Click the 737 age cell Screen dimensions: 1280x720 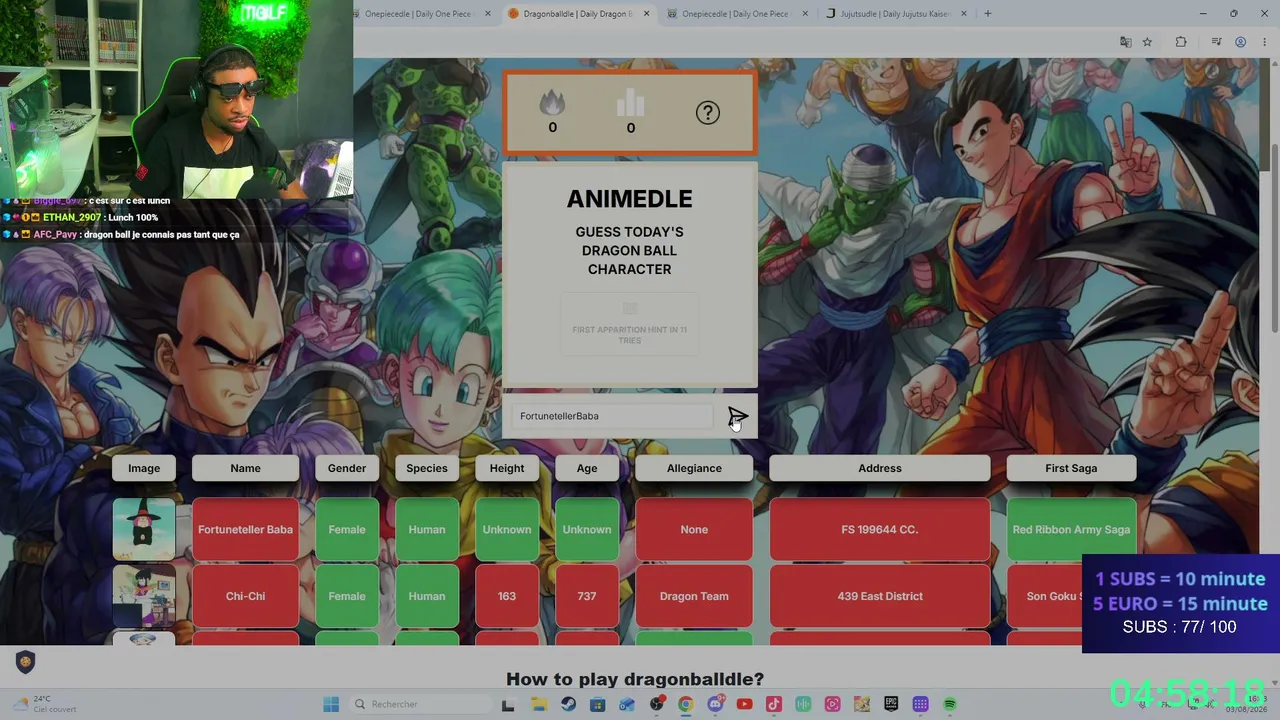tap(587, 596)
